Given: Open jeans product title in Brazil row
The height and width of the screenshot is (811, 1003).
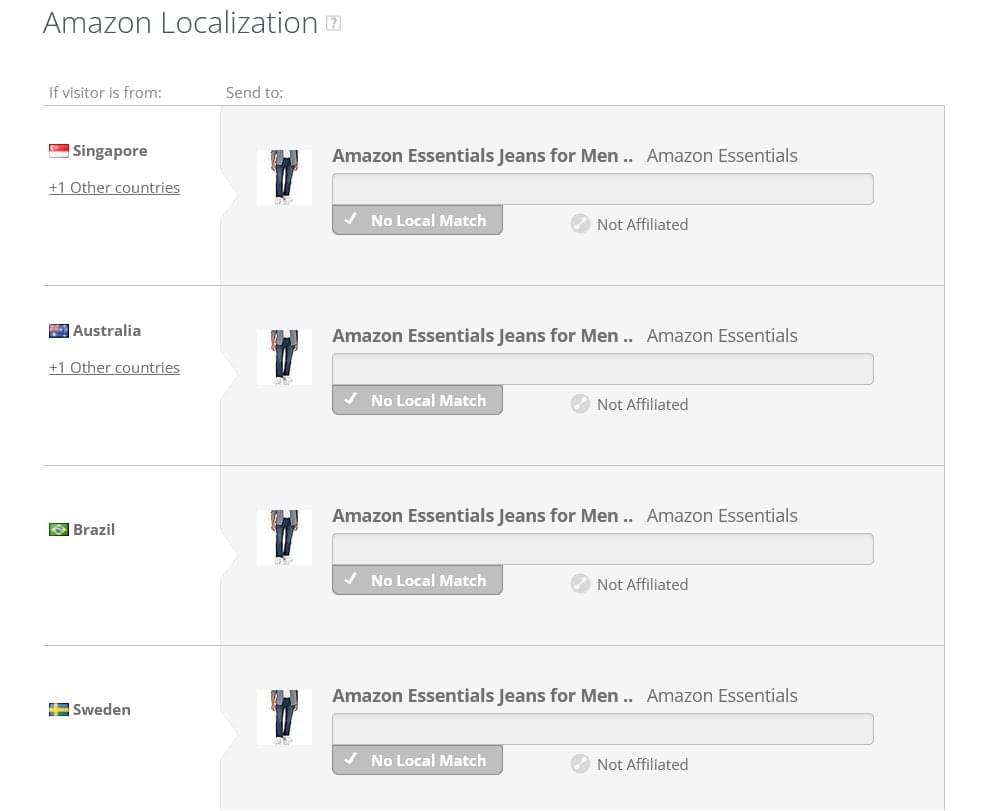Looking at the screenshot, I should click(482, 516).
